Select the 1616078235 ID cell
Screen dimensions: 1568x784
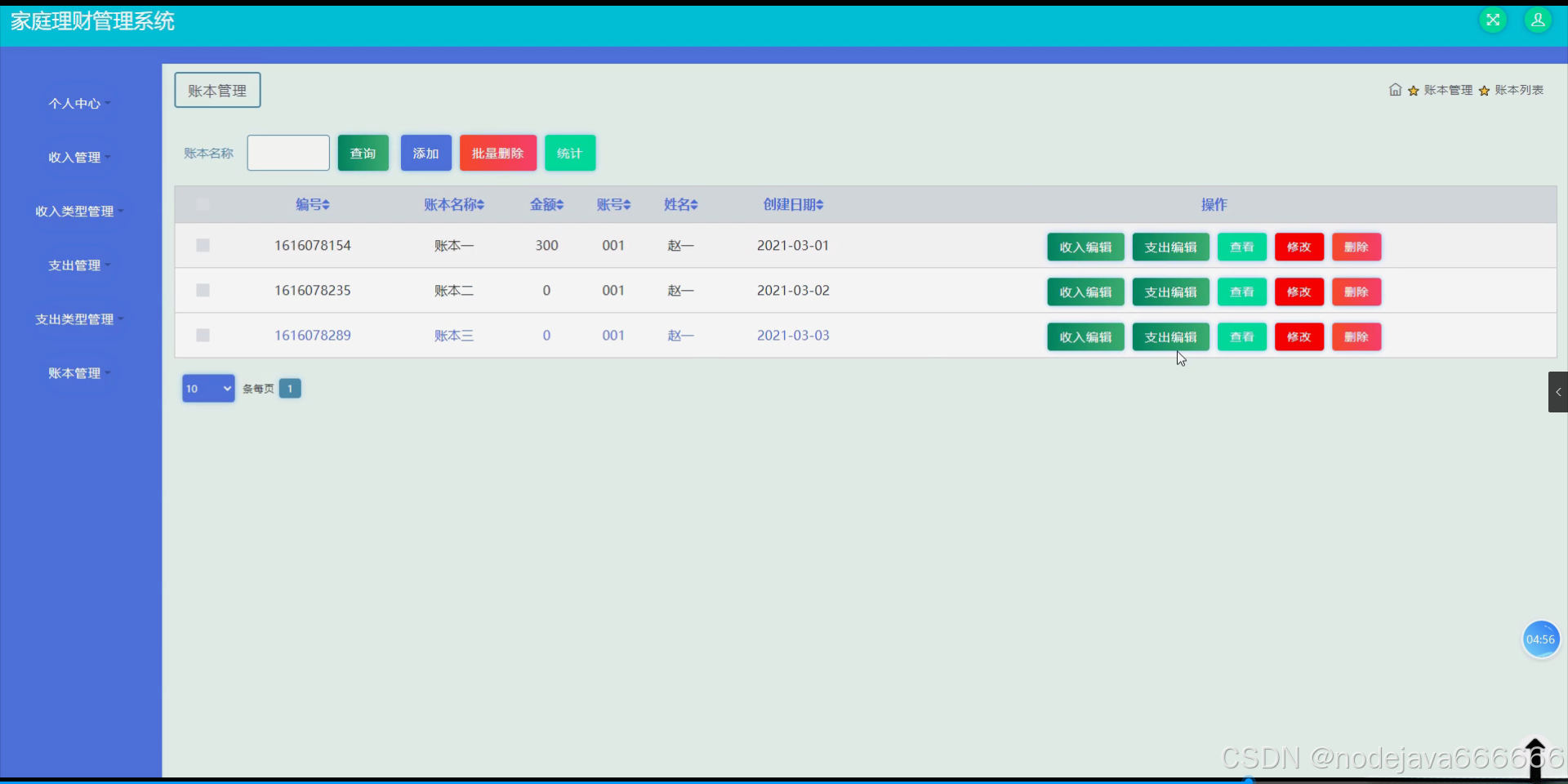(x=313, y=290)
